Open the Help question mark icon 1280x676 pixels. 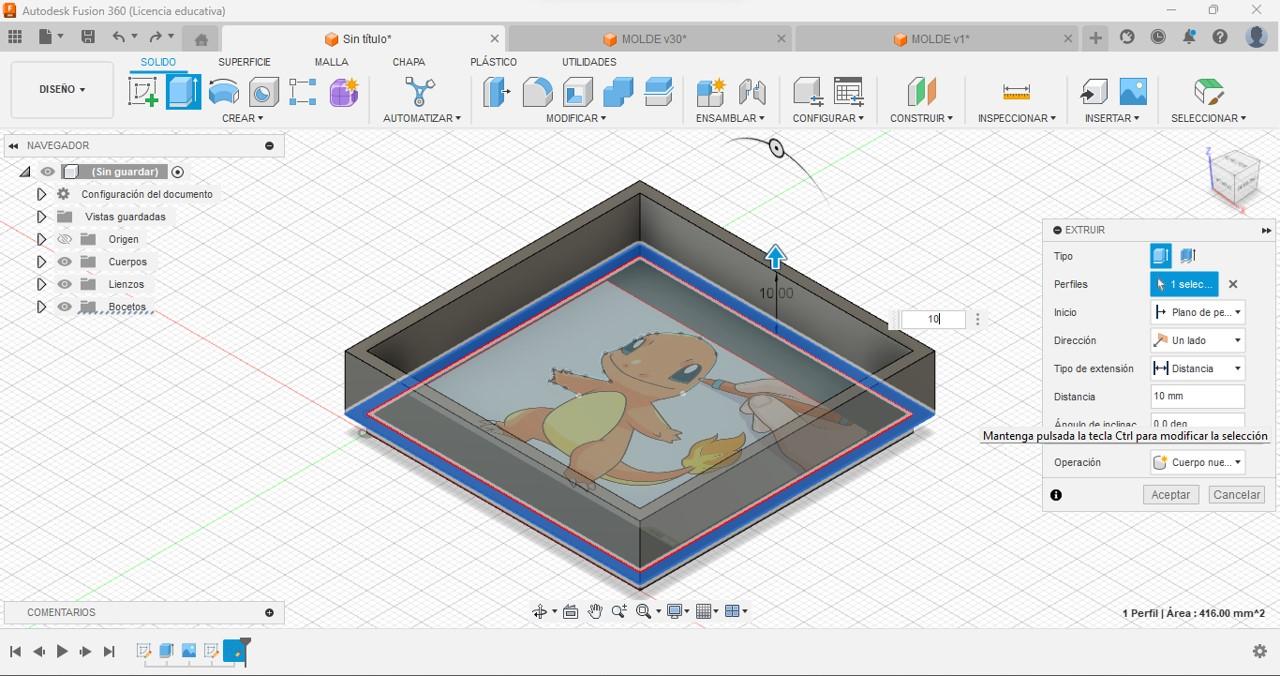pos(1220,37)
